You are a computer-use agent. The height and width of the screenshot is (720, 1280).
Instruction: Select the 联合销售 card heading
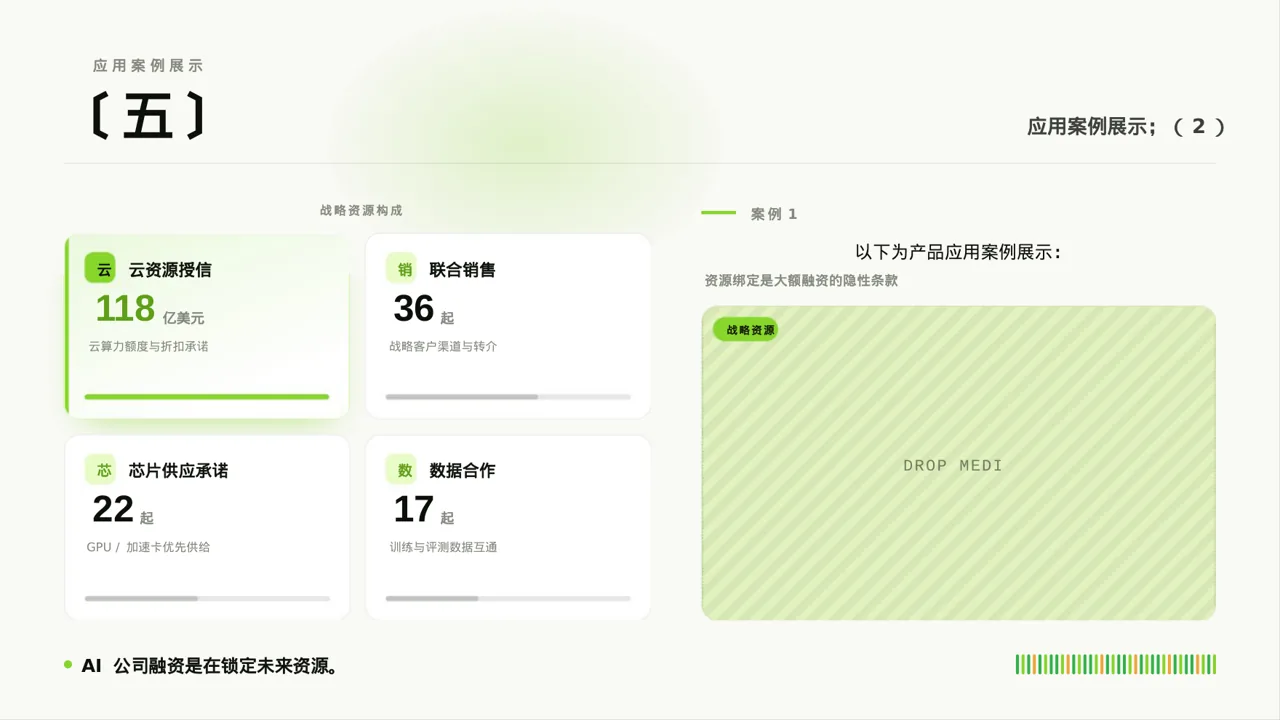coord(462,270)
